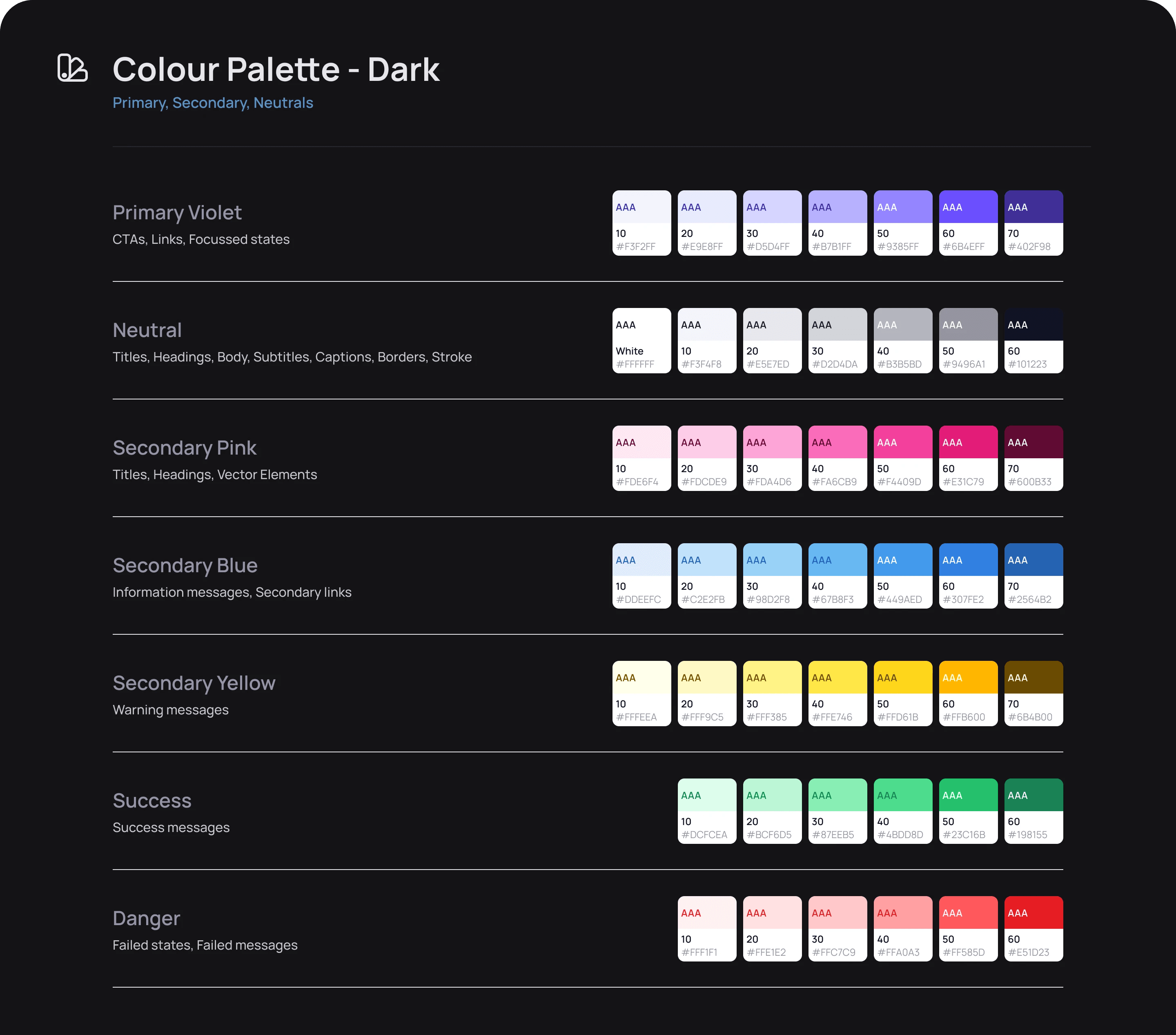The image size is (1176, 1035).
Task: Click the Danger section heading
Action: point(146,918)
